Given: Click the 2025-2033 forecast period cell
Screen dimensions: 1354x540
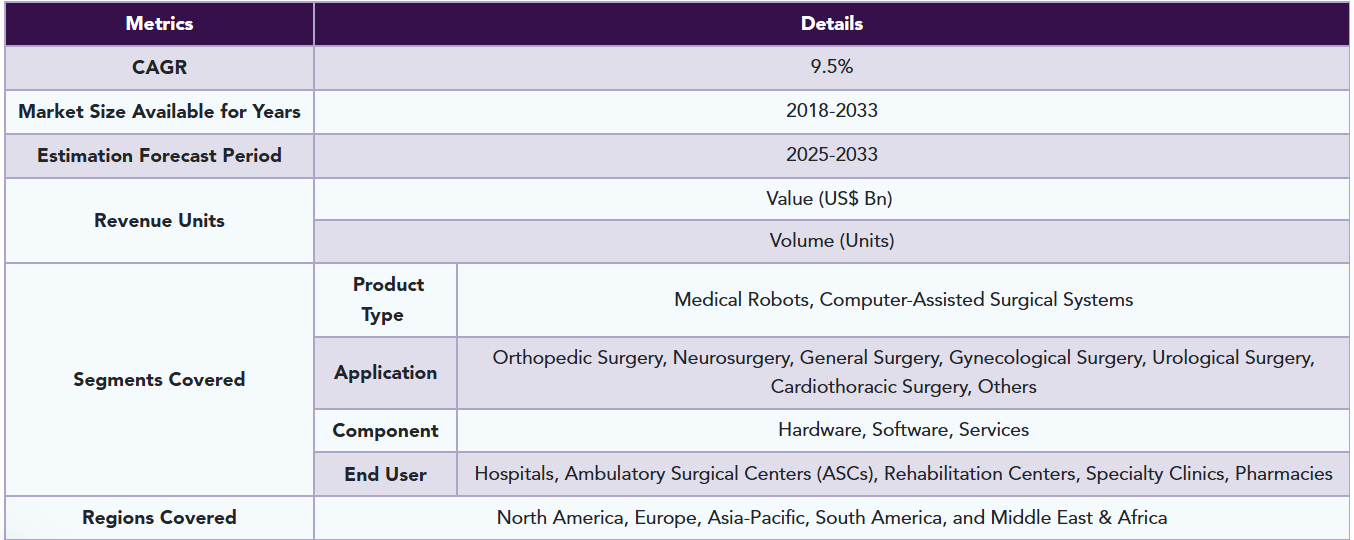Looking at the screenshot, I should click(832, 156).
